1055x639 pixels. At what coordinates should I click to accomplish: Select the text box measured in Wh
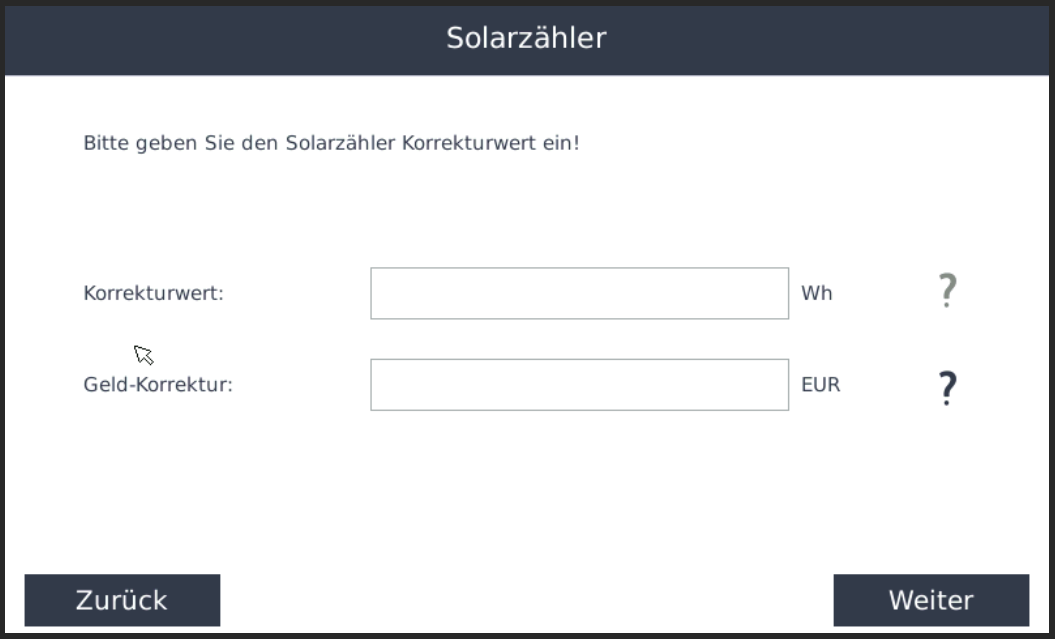coord(579,293)
